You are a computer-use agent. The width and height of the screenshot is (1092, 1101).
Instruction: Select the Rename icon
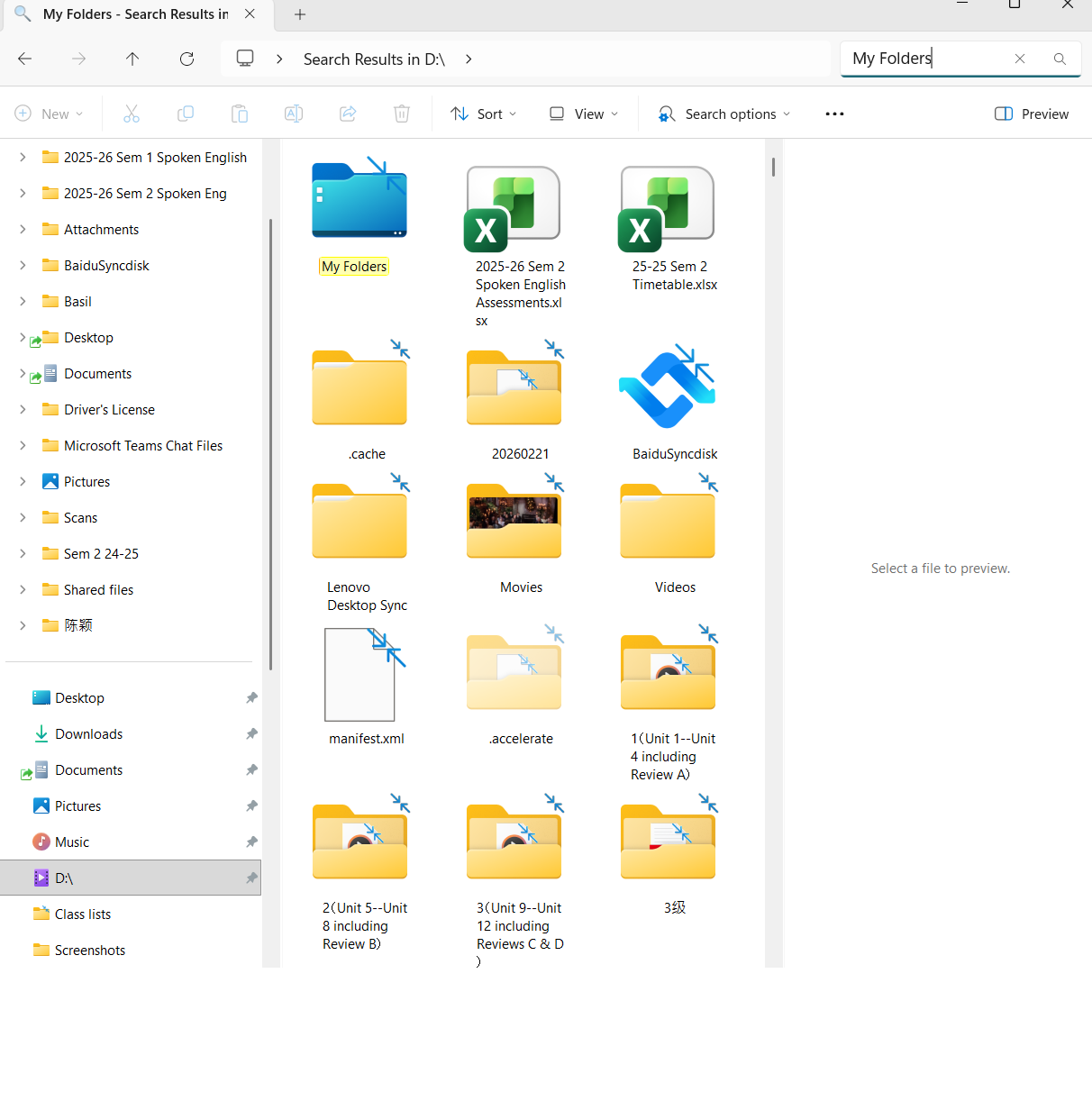pyautogui.click(x=293, y=114)
